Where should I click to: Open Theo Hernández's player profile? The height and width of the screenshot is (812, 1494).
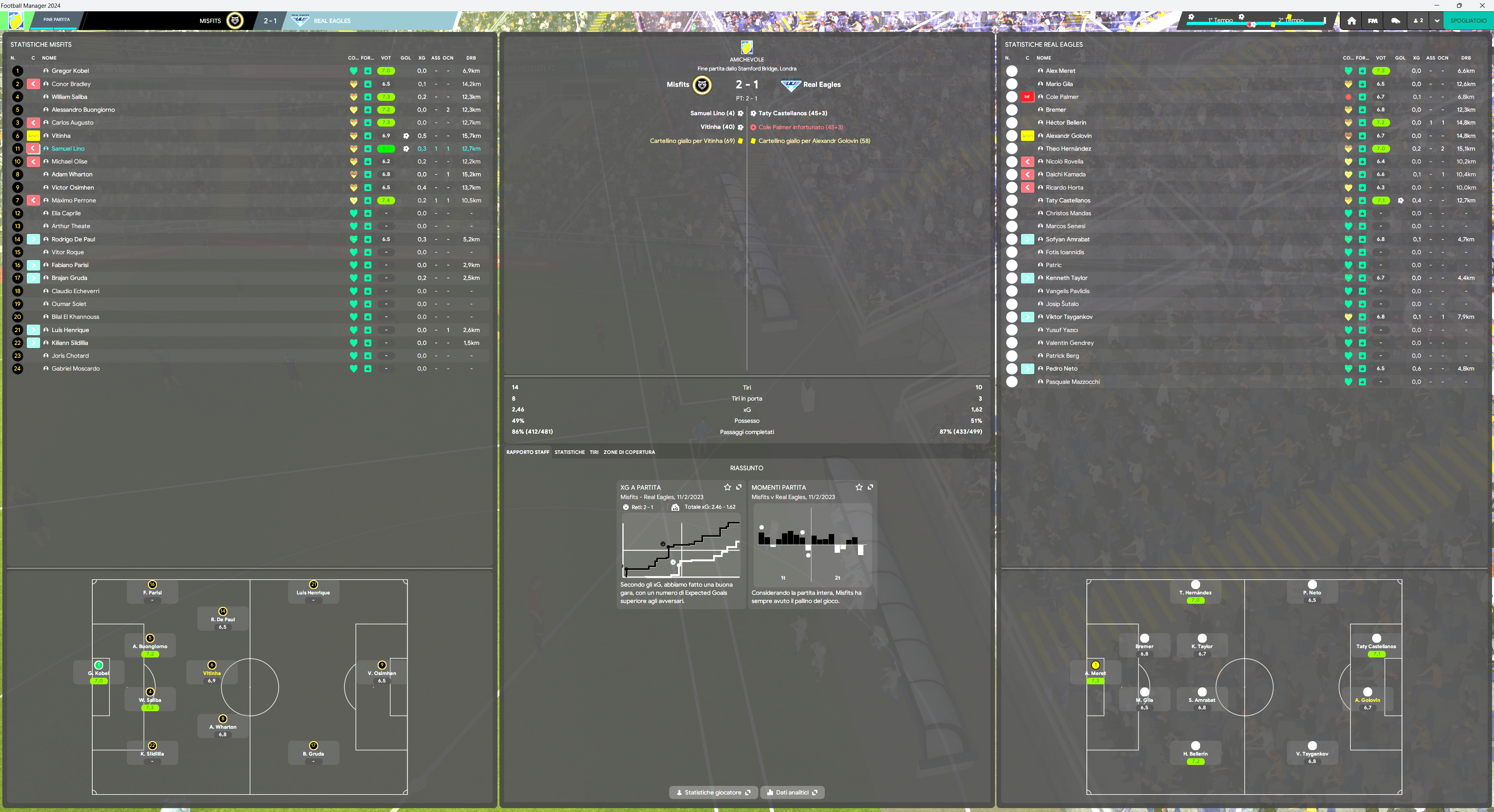1068,149
